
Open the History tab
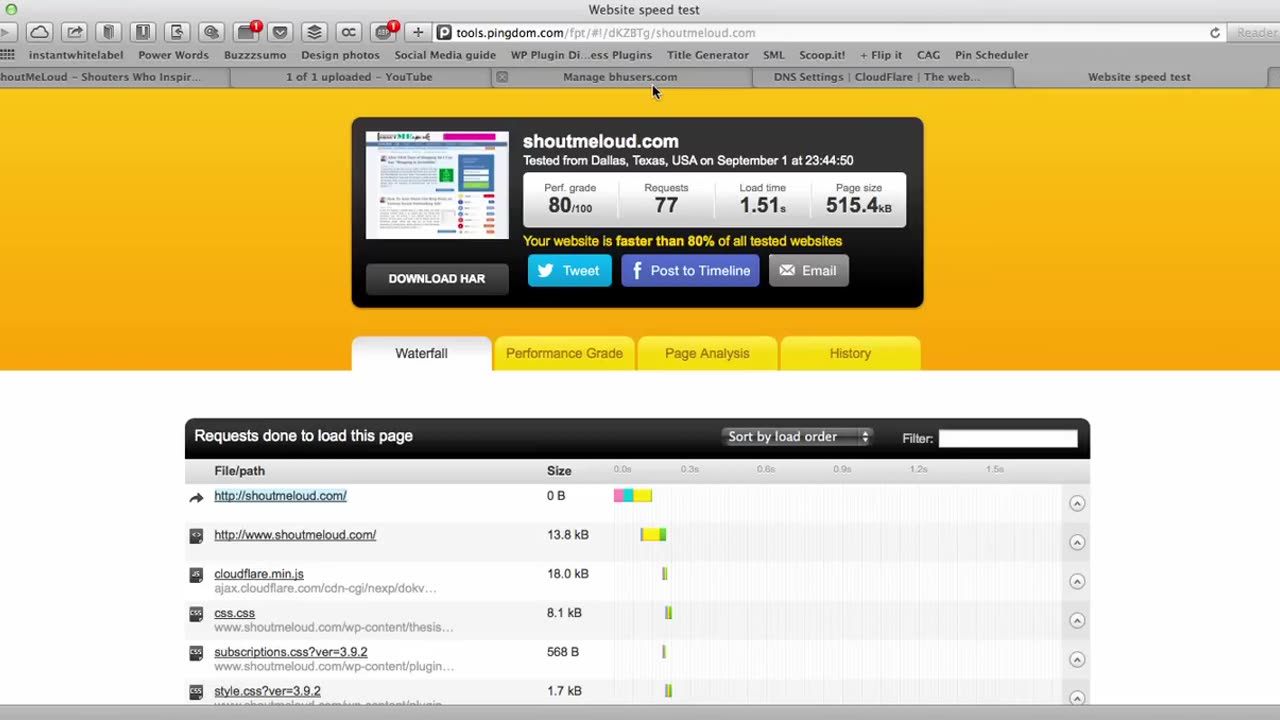coord(850,353)
